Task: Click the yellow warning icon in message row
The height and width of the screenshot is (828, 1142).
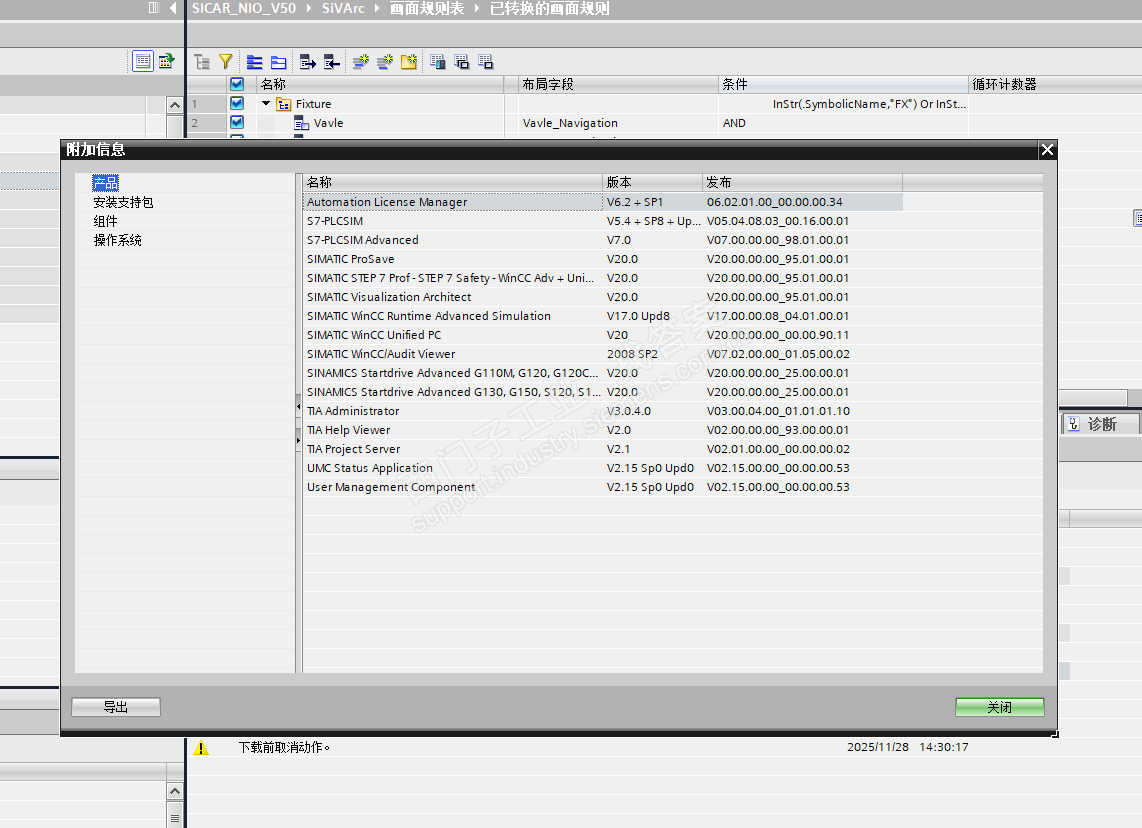Action: click(201, 747)
